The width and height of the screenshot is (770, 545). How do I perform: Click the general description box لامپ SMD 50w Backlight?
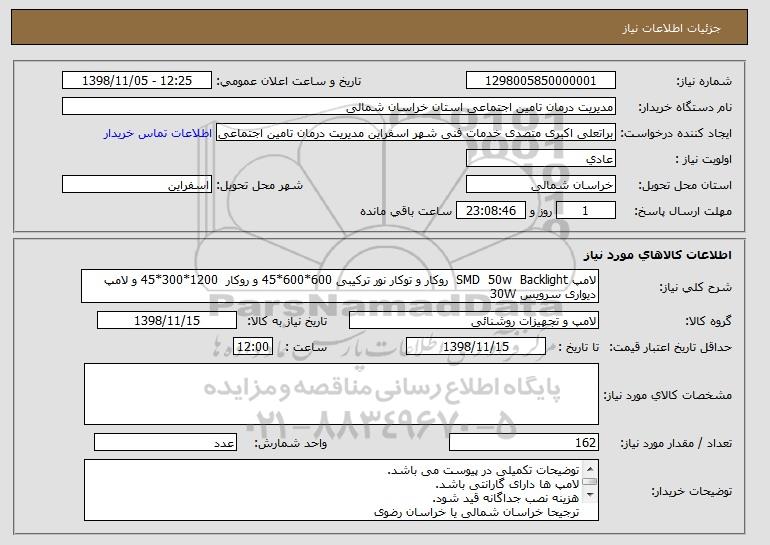[340, 286]
